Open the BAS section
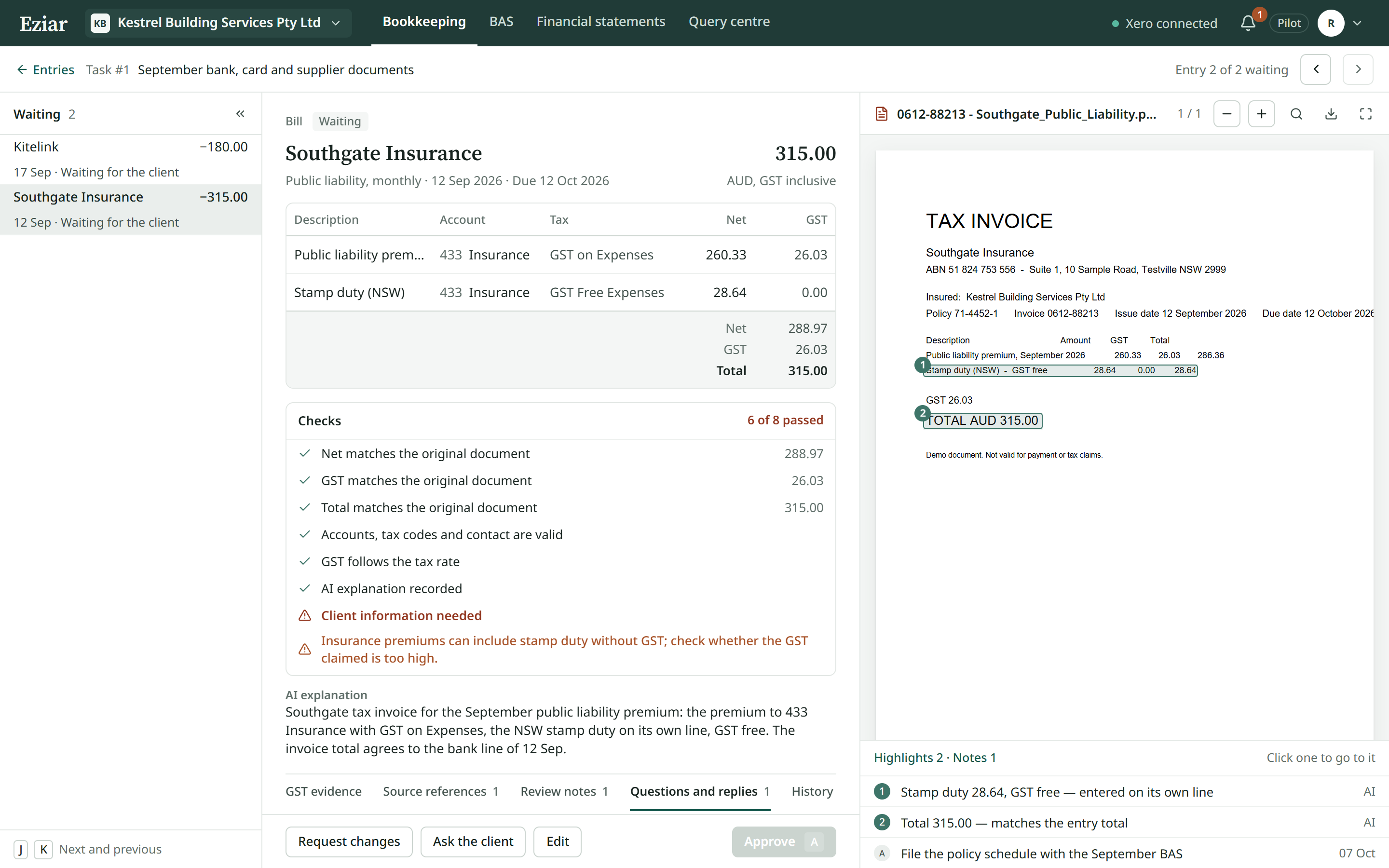1389x868 pixels. pos(501,22)
